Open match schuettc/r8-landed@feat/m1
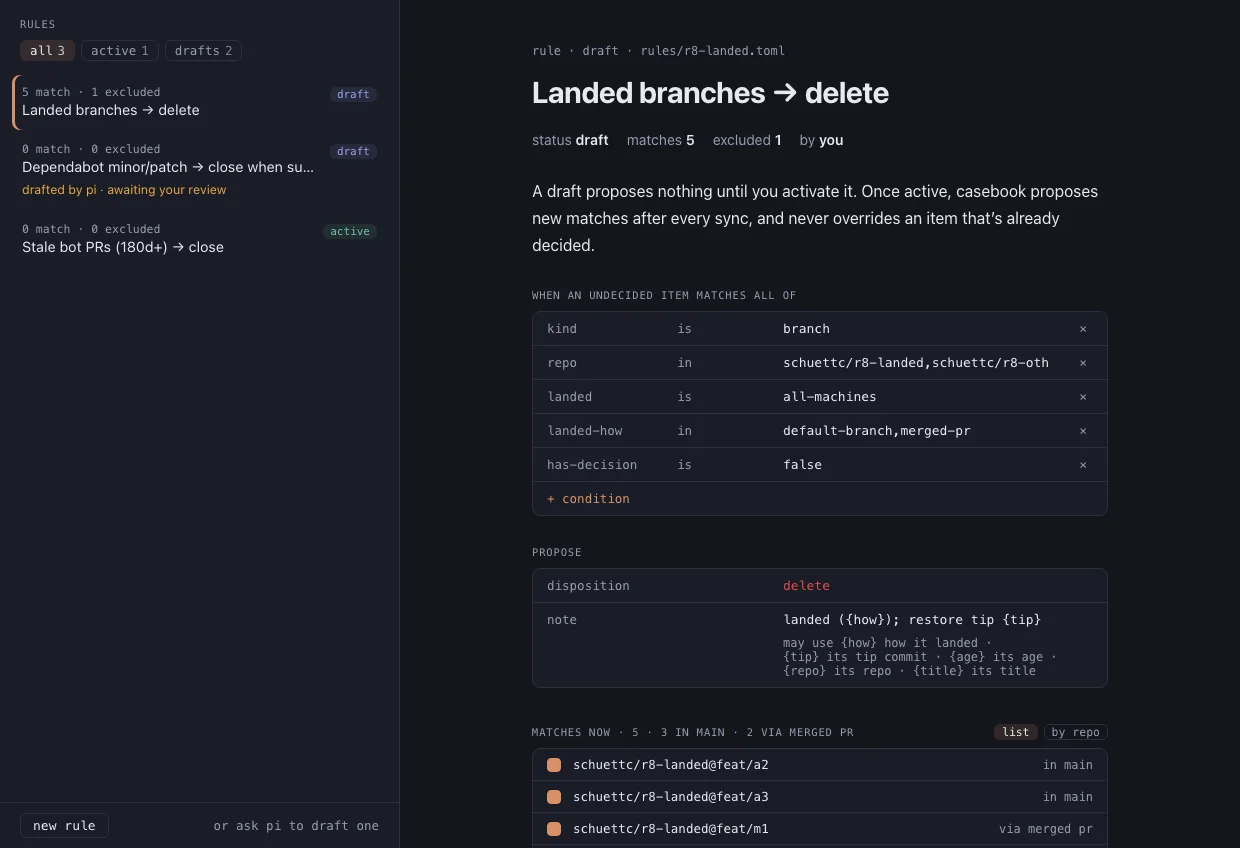The height and width of the screenshot is (848, 1240). pyautogui.click(x=819, y=829)
